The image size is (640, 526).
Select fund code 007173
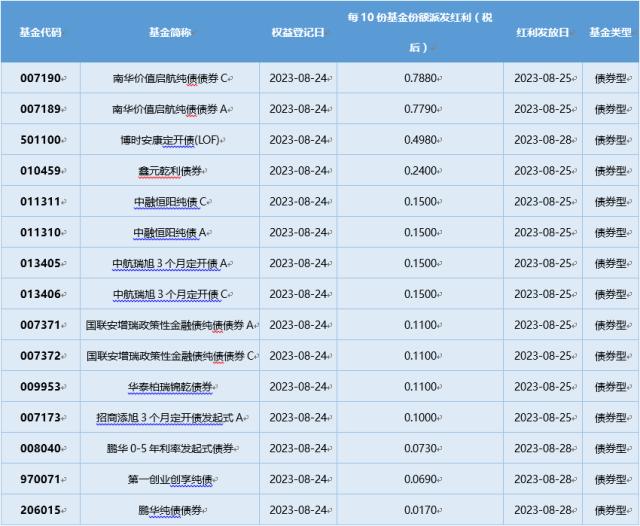pos(40,417)
